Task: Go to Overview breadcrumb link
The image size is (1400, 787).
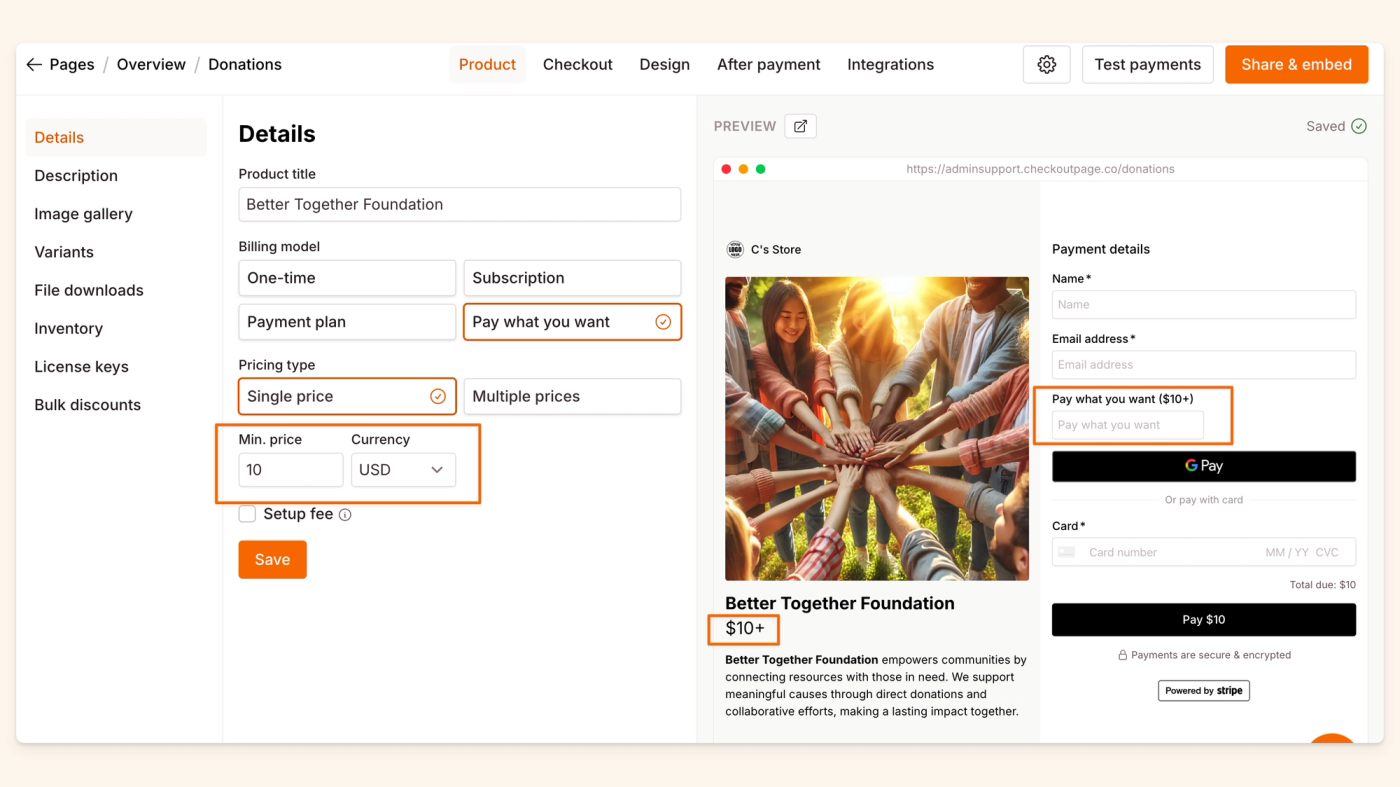Action: [x=151, y=64]
